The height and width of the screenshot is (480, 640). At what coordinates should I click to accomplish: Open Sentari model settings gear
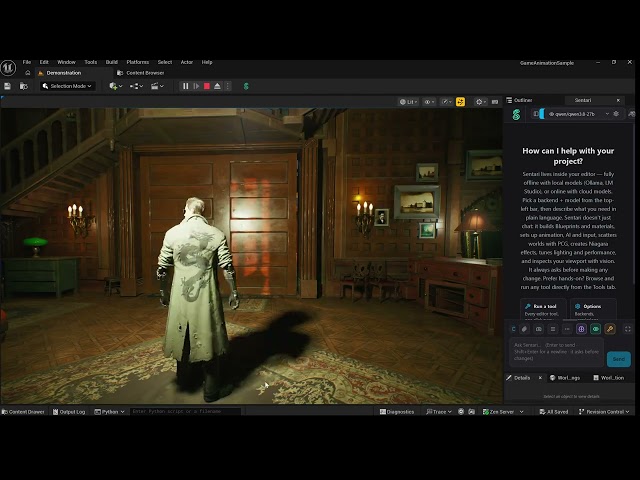click(616, 114)
